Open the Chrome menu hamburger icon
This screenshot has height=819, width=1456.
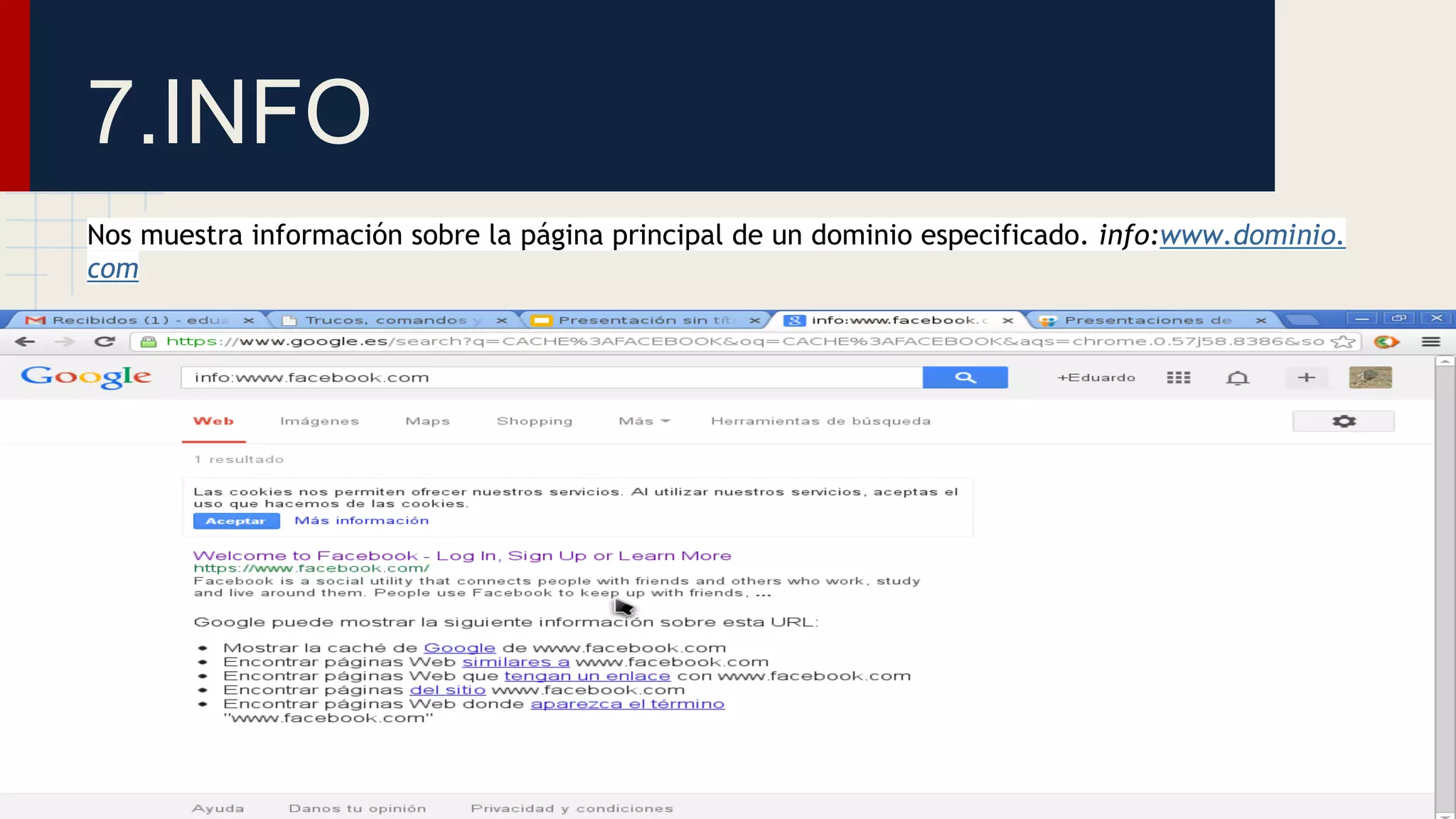[x=1431, y=342]
